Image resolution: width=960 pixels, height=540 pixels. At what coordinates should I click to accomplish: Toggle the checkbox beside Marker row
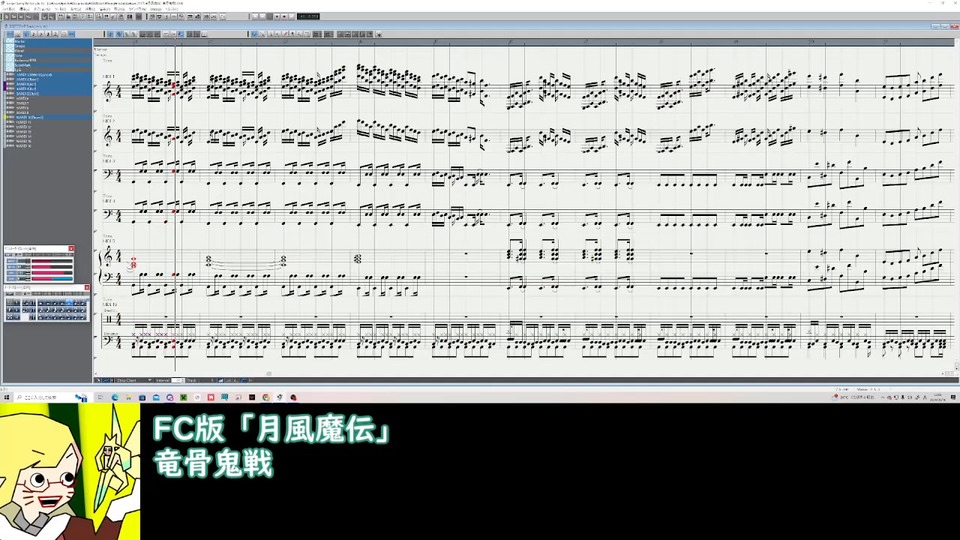click(10, 41)
